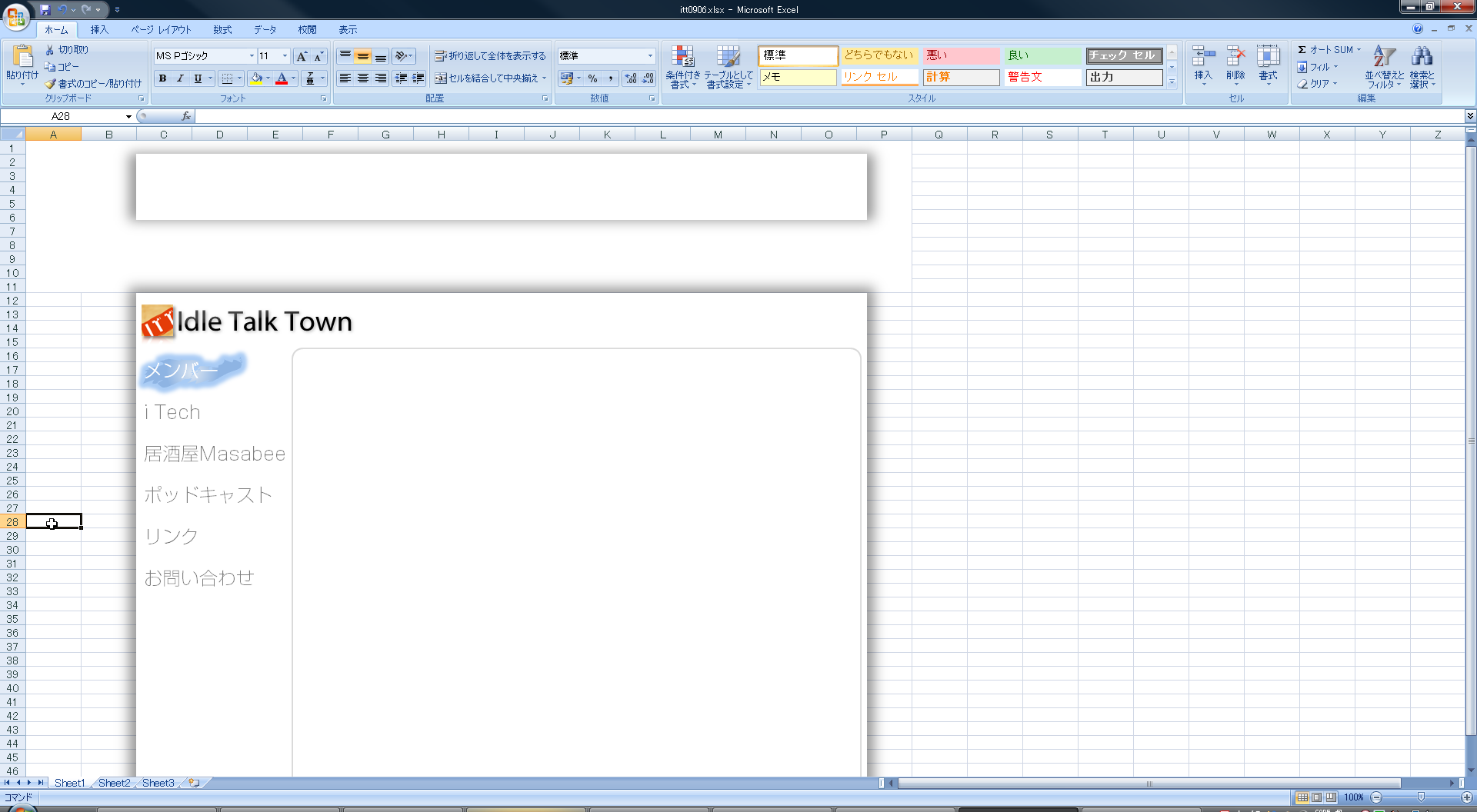Center text horizontally
The image size is (1477, 812).
pos(363,78)
